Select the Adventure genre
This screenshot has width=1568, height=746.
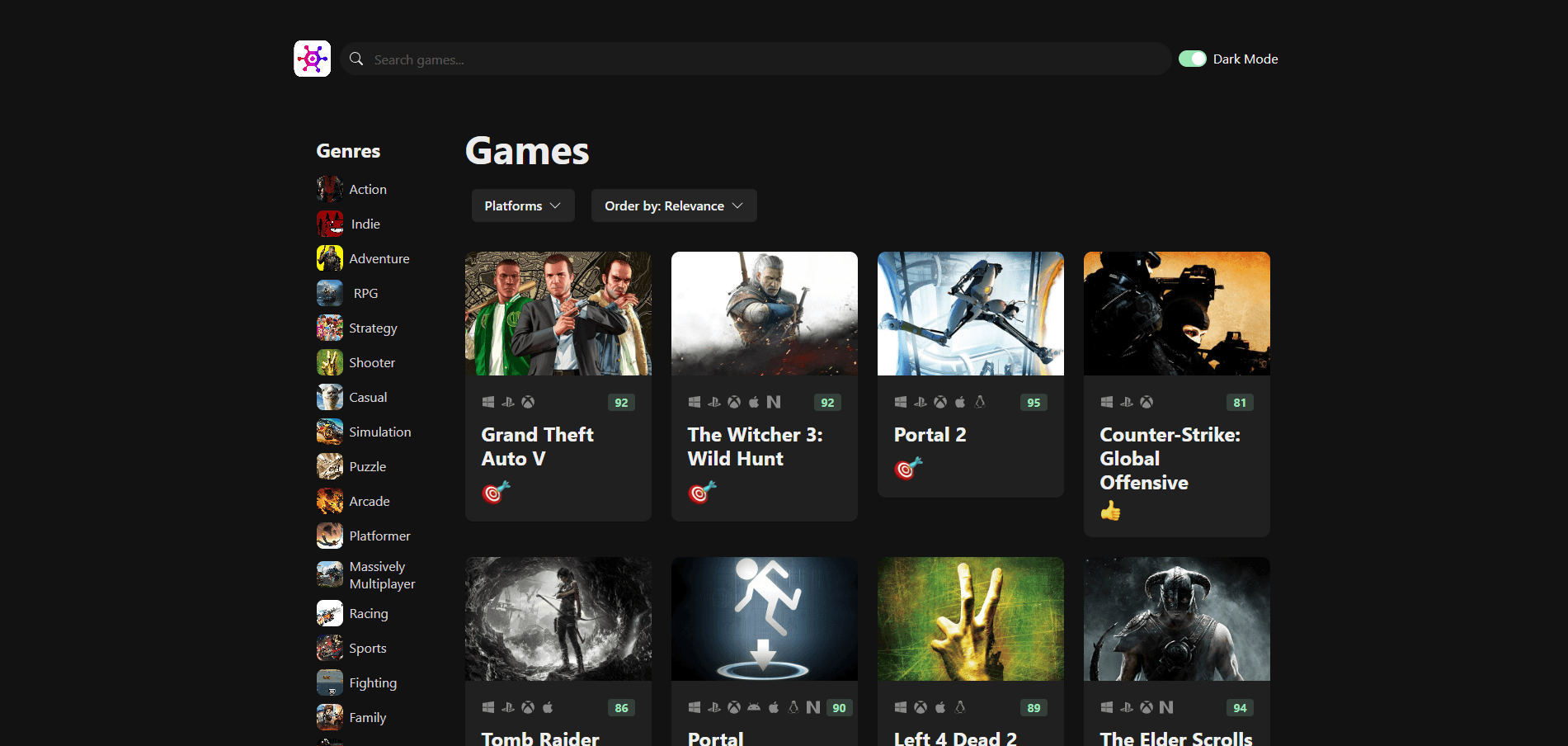point(379,258)
